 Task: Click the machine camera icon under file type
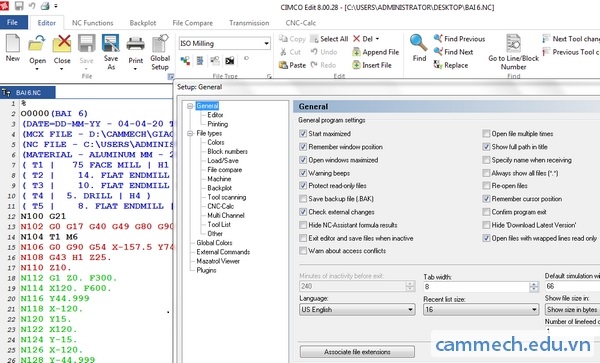tap(230, 61)
